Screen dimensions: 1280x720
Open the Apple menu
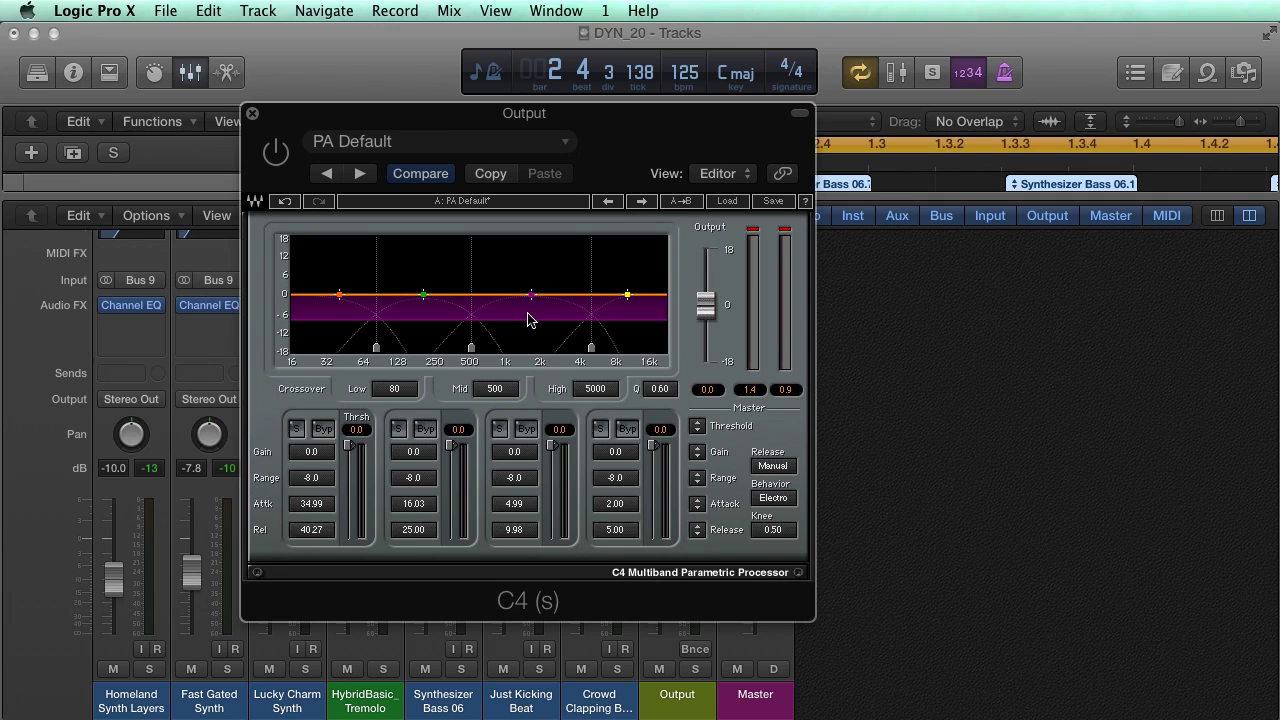(x=27, y=11)
